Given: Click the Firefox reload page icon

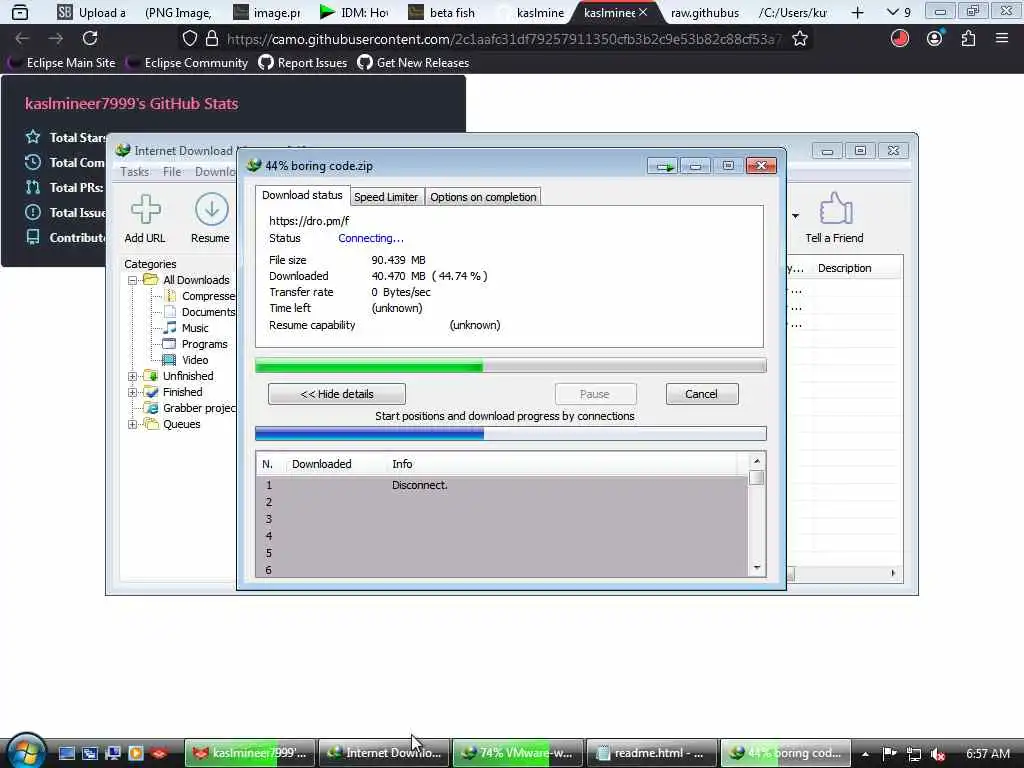Looking at the screenshot, I should (x=89, y=39).
